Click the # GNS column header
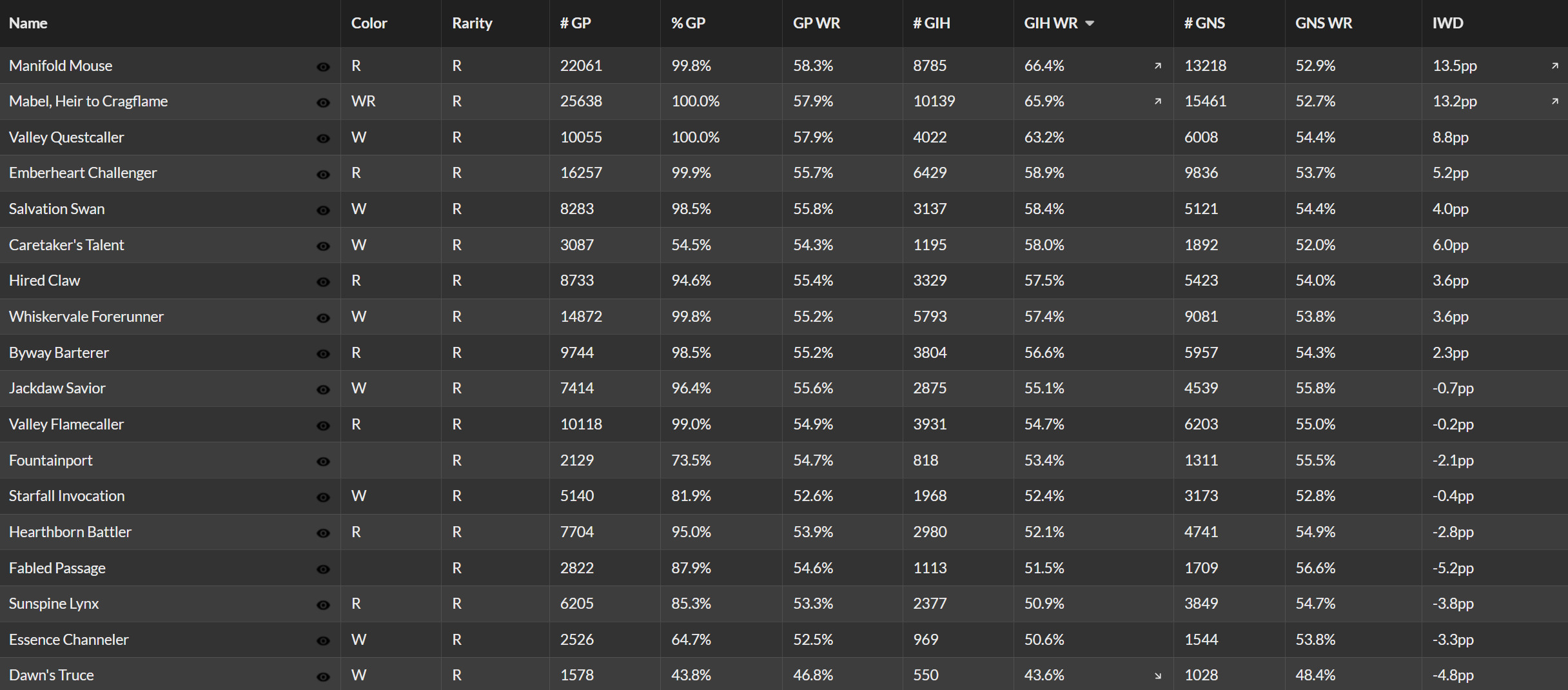This screenshot has height=690, width=1568. coord(1204,23)
